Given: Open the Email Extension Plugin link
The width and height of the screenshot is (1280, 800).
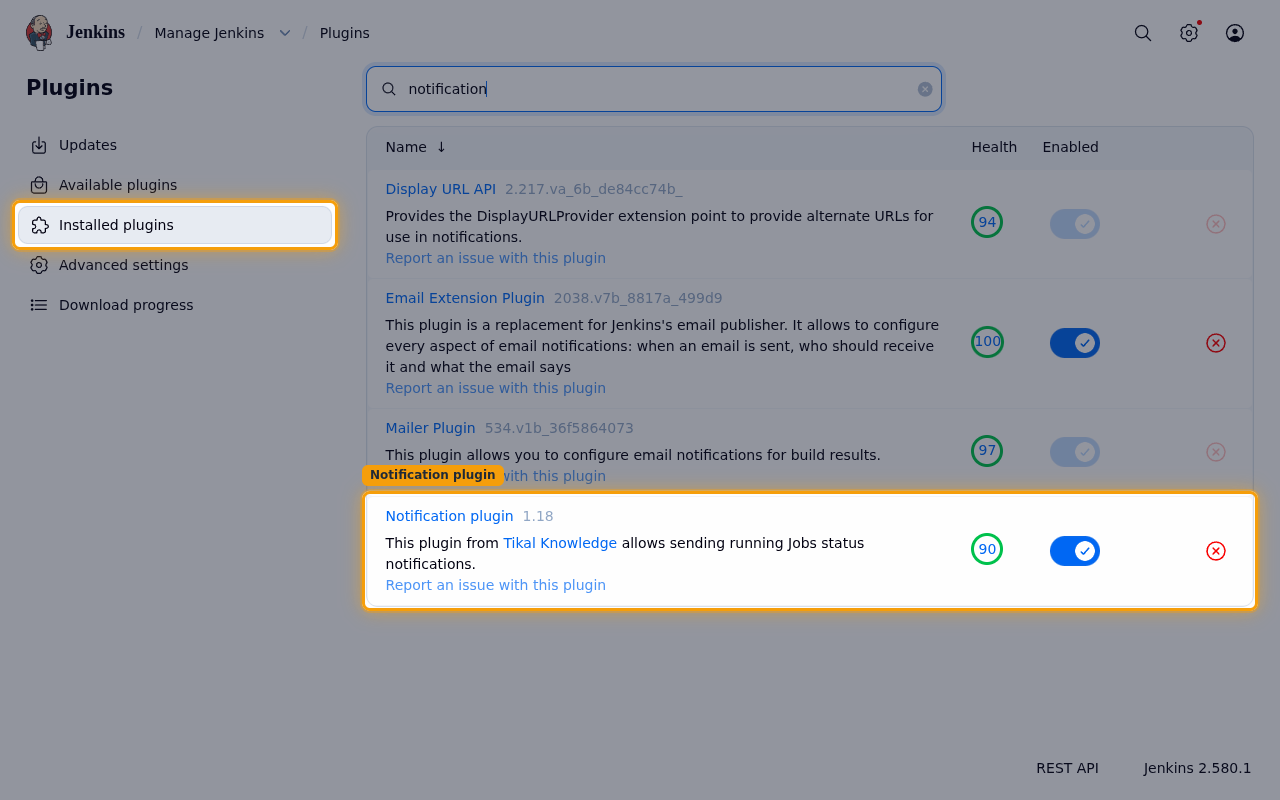Looking at the screenshot, I should coord(465,298).
